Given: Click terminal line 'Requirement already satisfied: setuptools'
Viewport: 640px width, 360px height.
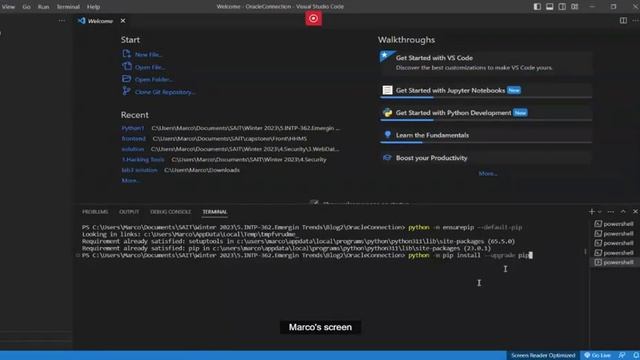Looking at the screenshot, I should coord(298,241).
